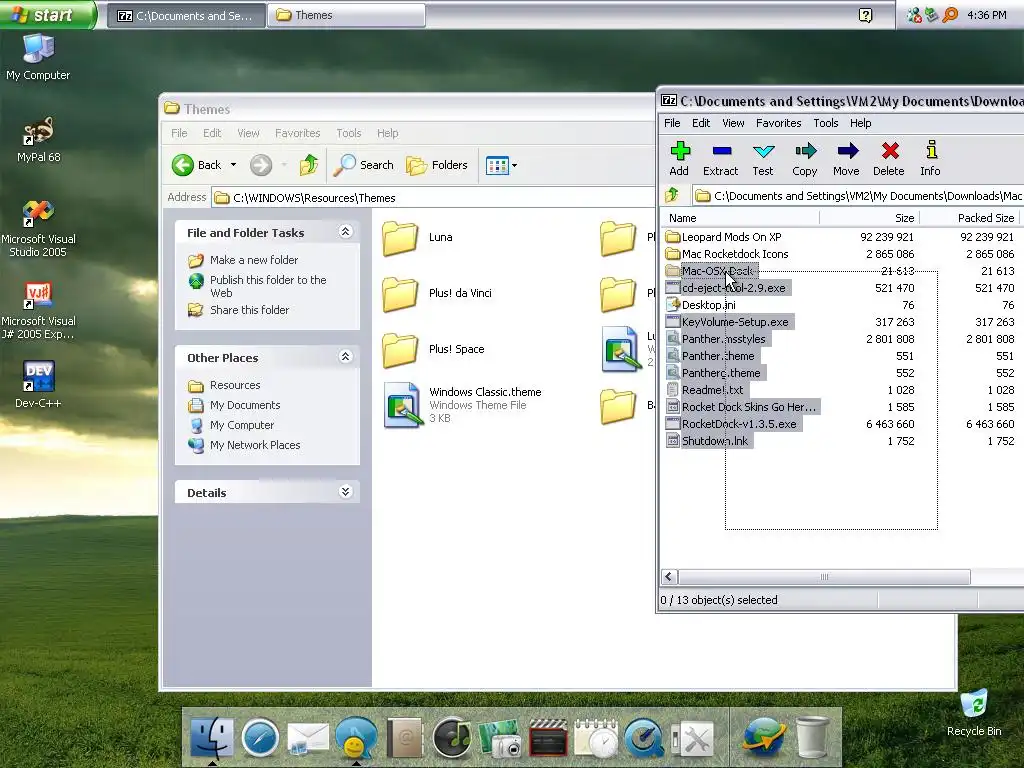The height and width of the screenshot is (768, 1024).
Task: Click the Forward arrow in Themes window
Action: (261, 165)
